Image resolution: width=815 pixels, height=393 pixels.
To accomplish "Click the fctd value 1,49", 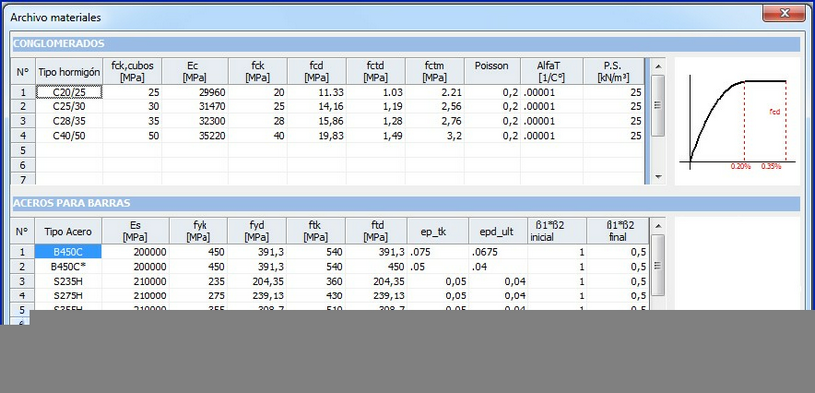I will coord(392,136).
